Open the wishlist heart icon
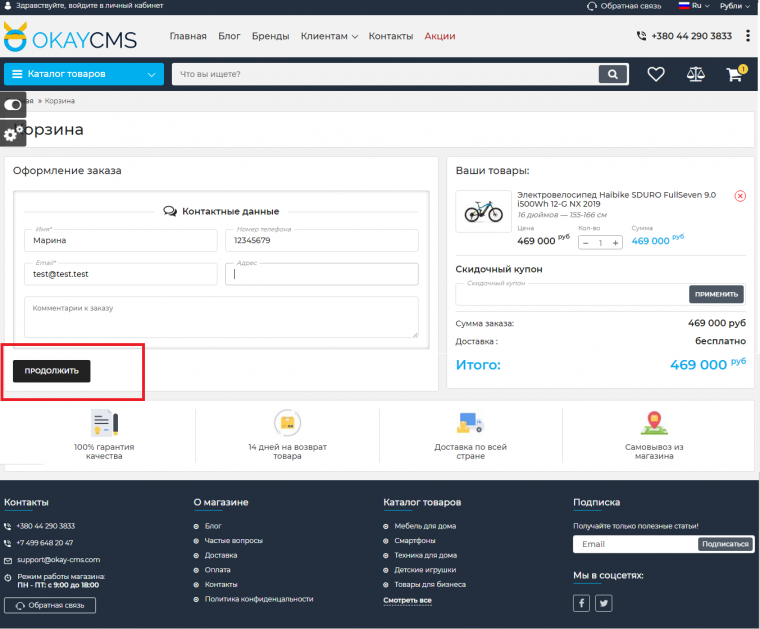This screenshot has width=760, height=629. 656,74
